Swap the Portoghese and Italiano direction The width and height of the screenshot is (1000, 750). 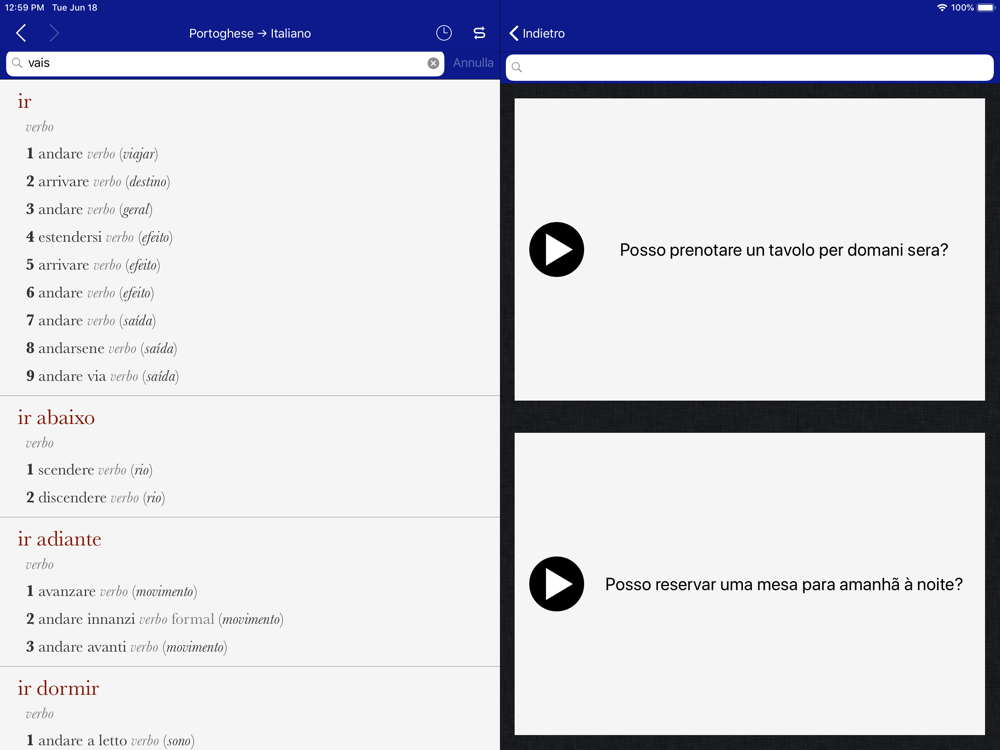(x=480, y=33)
